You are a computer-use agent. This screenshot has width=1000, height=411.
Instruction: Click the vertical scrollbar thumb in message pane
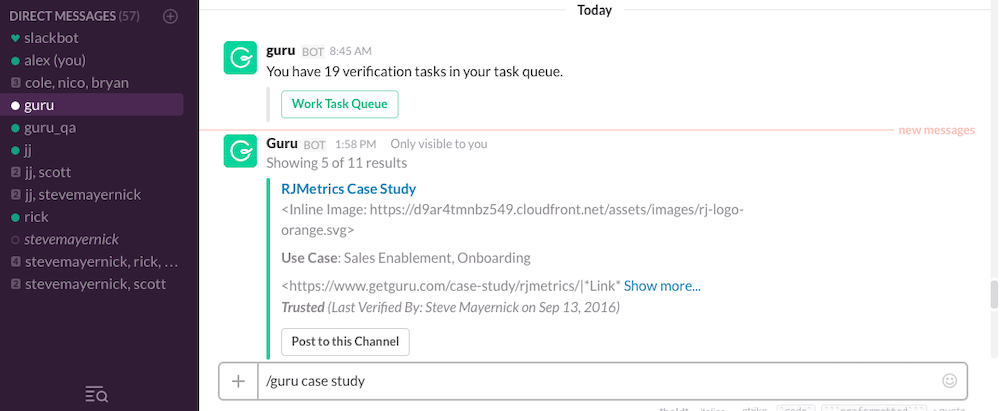[x=994, y=295]
